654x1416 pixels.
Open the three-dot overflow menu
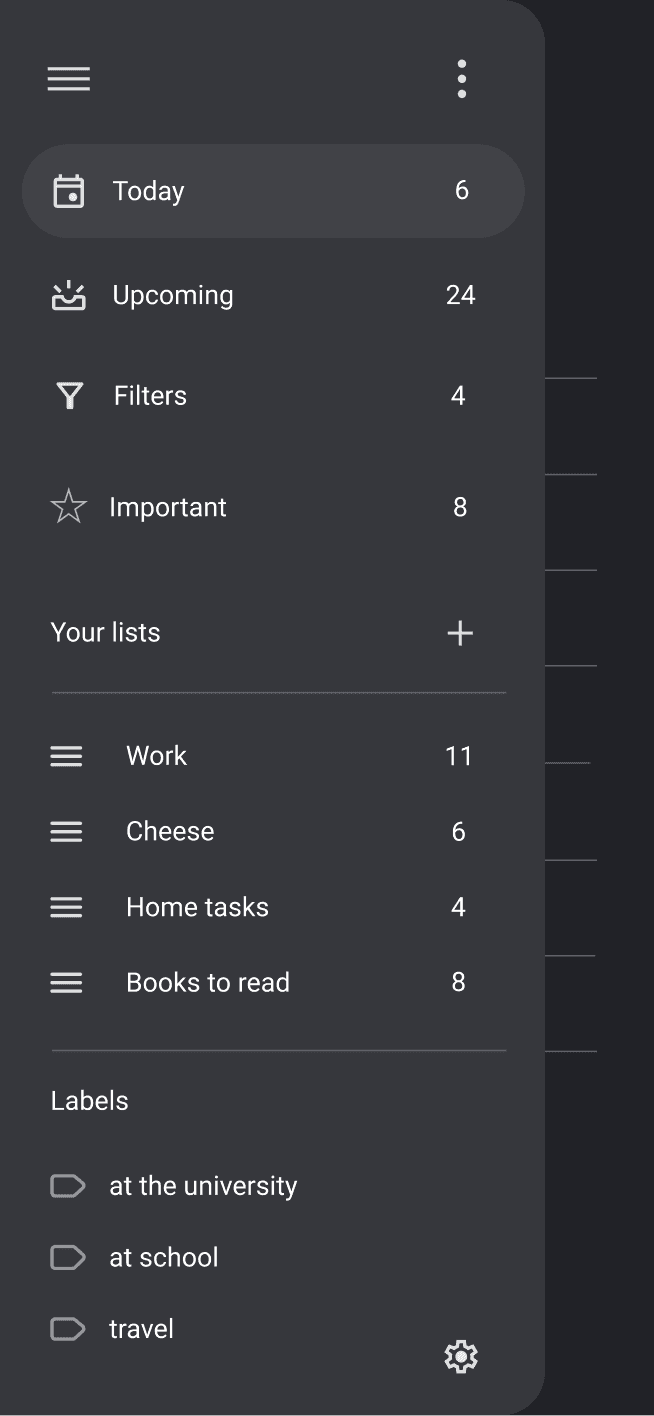click(x=461, y=79)
